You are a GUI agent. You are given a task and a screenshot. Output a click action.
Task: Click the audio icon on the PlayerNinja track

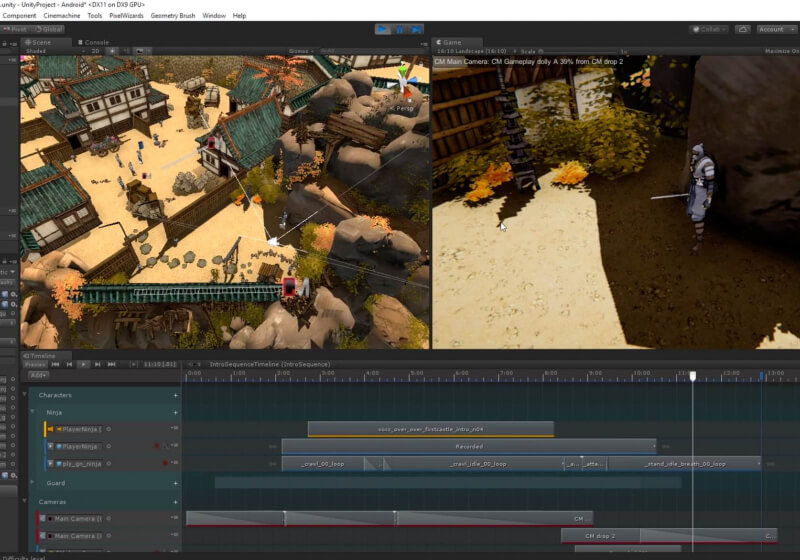(51, 429)
